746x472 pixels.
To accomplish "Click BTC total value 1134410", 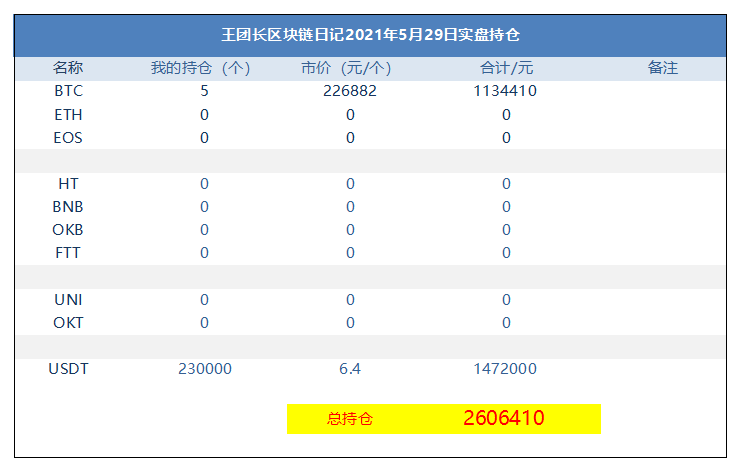I will point(505,91).
